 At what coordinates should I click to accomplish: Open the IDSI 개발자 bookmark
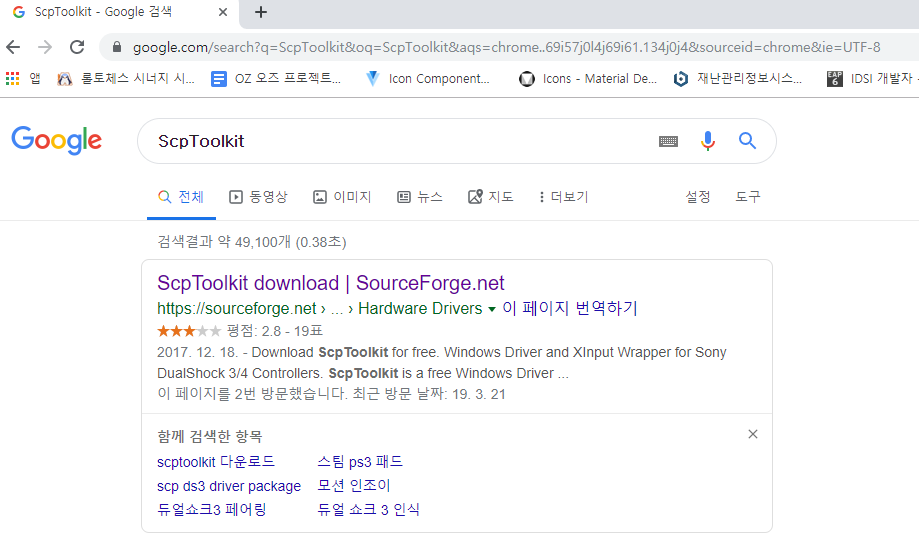point(872,79)
